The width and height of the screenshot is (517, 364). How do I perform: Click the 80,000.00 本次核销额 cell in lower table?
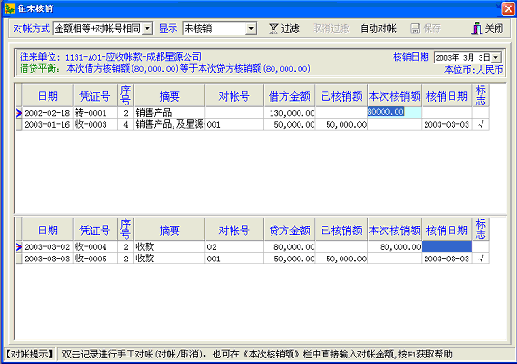(395, 247)
